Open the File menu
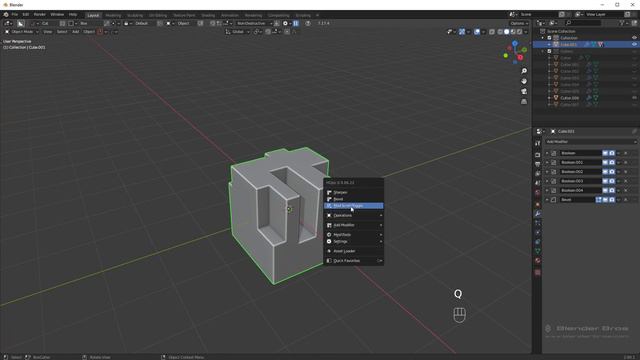The image size is (640, 360). tap(14, 15)
